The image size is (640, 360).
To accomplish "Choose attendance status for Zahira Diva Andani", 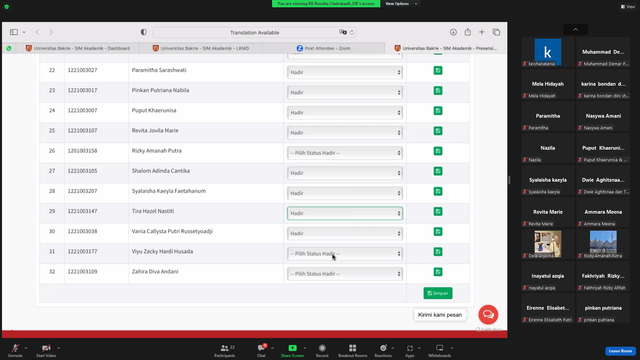I will tap(345, 273).
